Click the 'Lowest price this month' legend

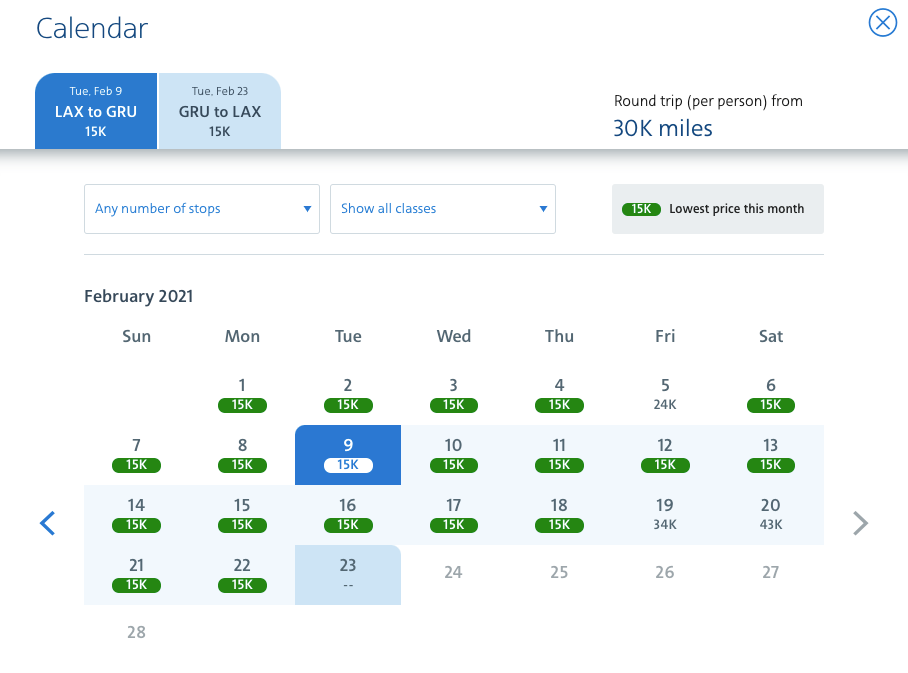tap(717, 209)
